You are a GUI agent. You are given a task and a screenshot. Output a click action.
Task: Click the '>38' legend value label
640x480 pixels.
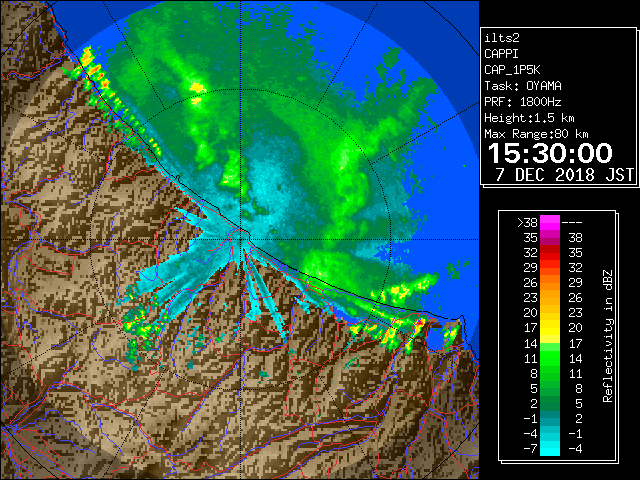tap(527, 223)
